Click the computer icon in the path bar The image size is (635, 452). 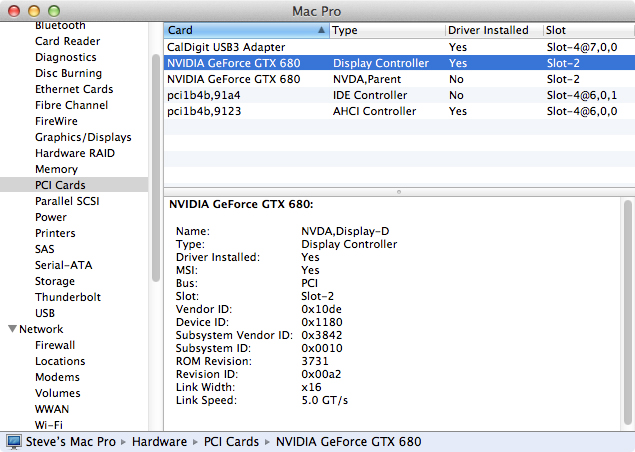tap(14, 442)
